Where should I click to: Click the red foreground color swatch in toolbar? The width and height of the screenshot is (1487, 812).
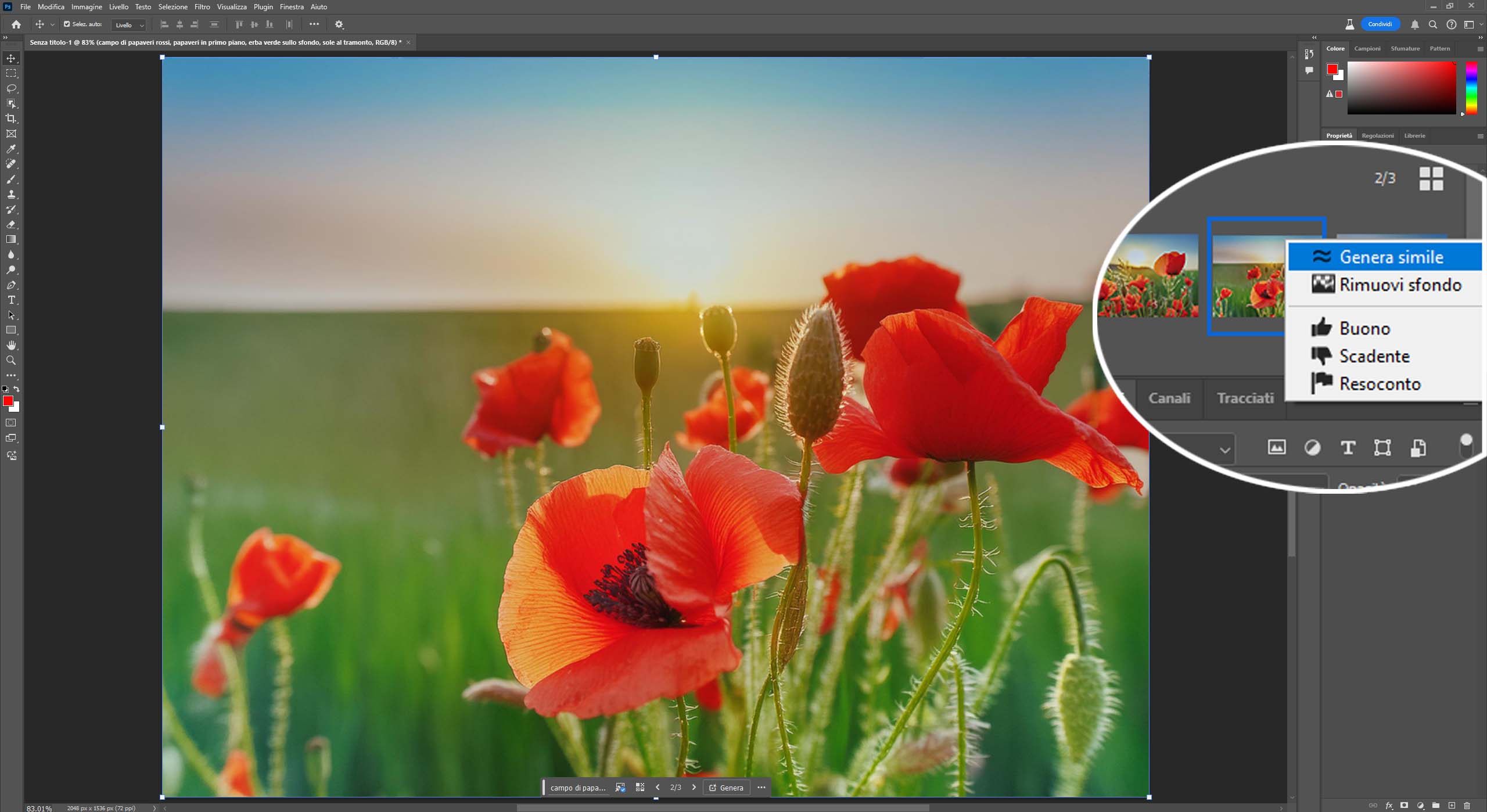click(8, 401)
